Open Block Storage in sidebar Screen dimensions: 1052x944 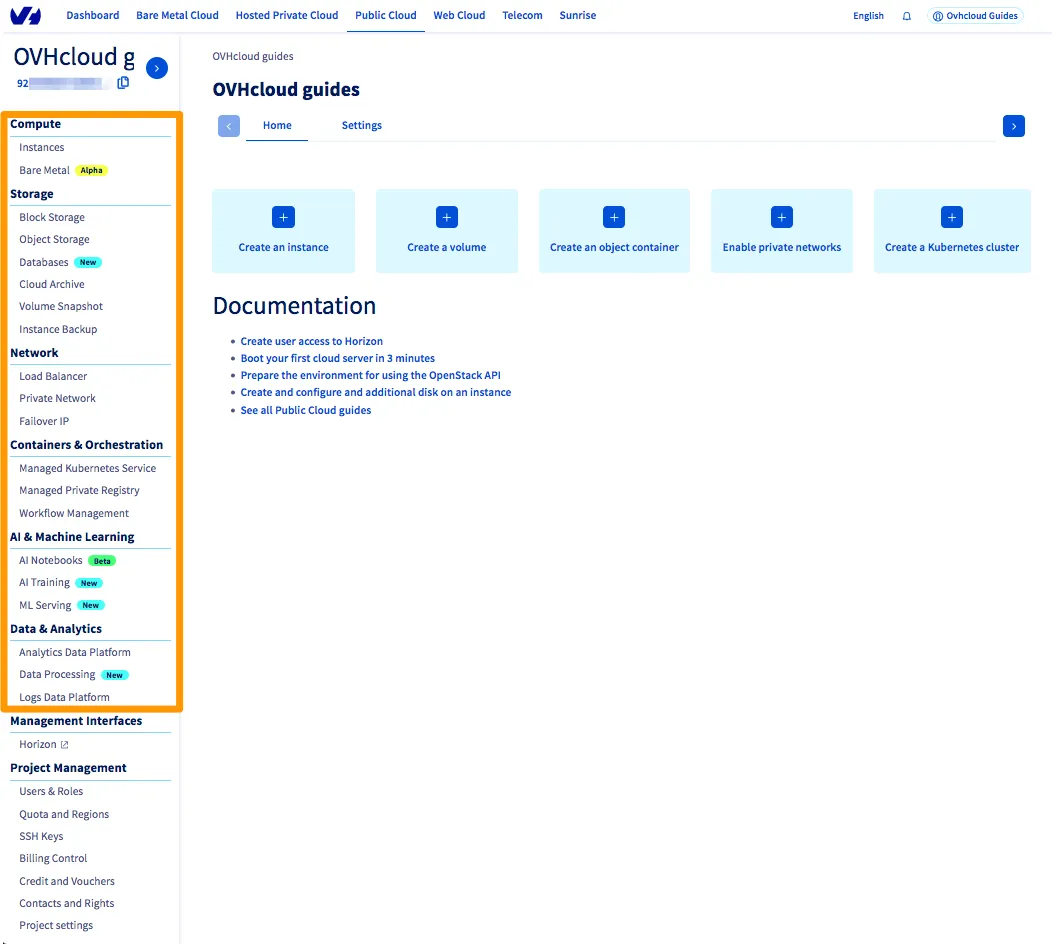(52, 217)
